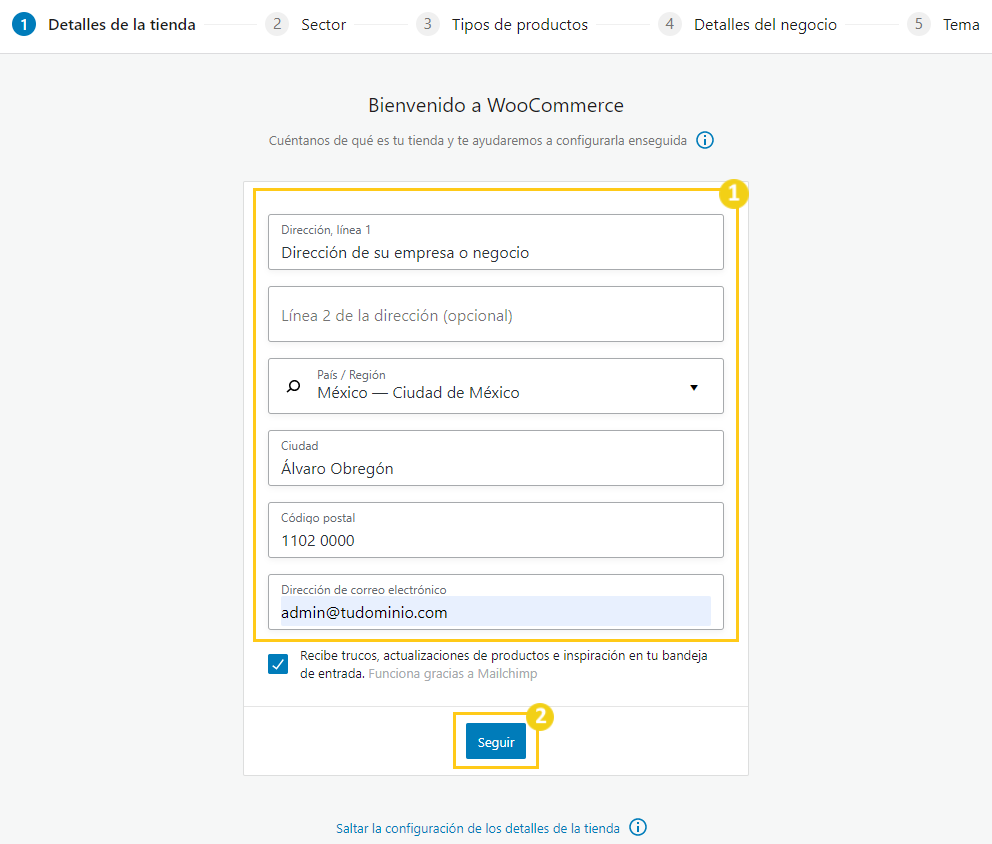The width and height of the screenshot is (992, 844).
Task: Open the Funciona gracias a Mailchimp link
Action: [452, 674]
